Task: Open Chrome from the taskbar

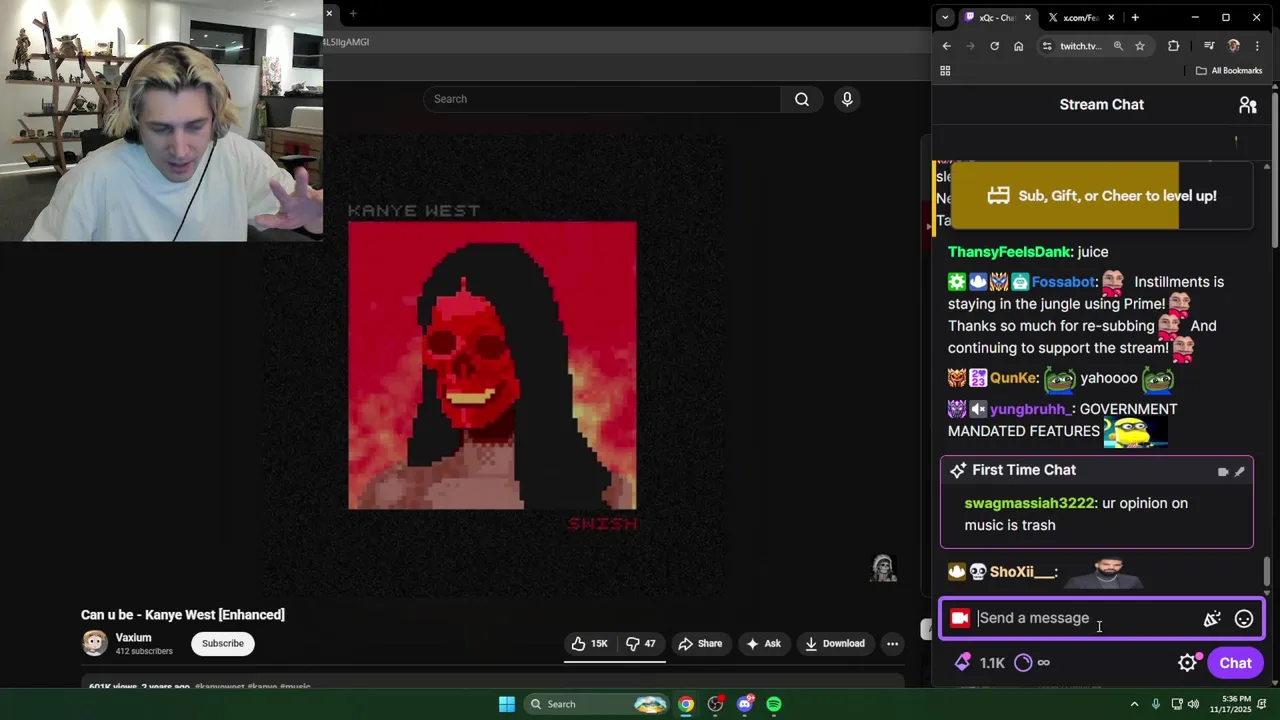Action: 686,704
